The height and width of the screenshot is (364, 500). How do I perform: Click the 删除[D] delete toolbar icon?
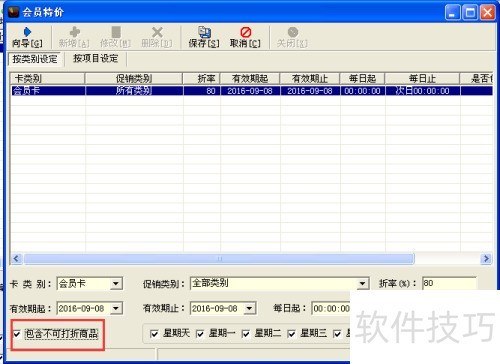click(157, 37)
